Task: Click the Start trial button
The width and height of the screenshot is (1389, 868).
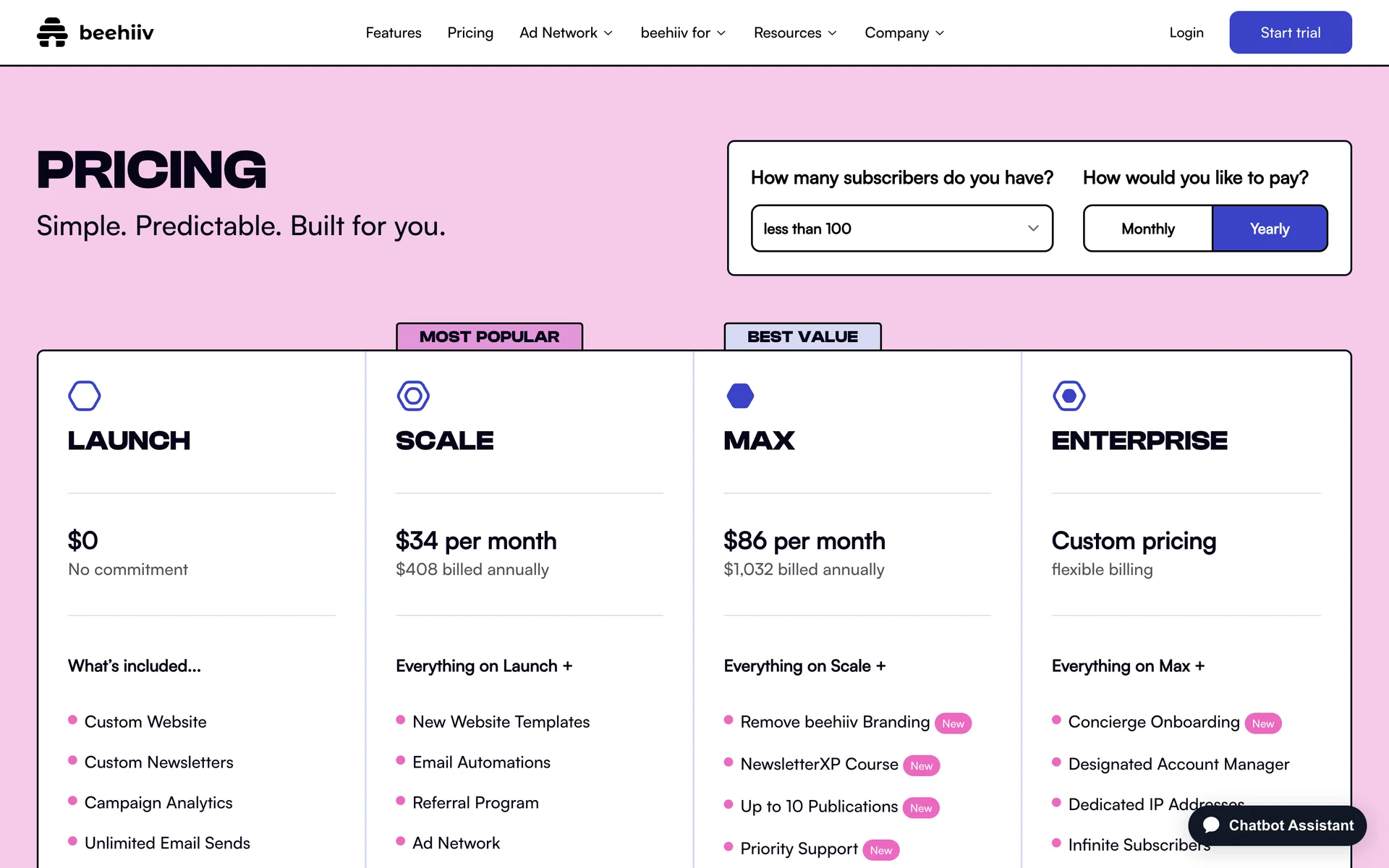Action: click(x=1290, y=33)
